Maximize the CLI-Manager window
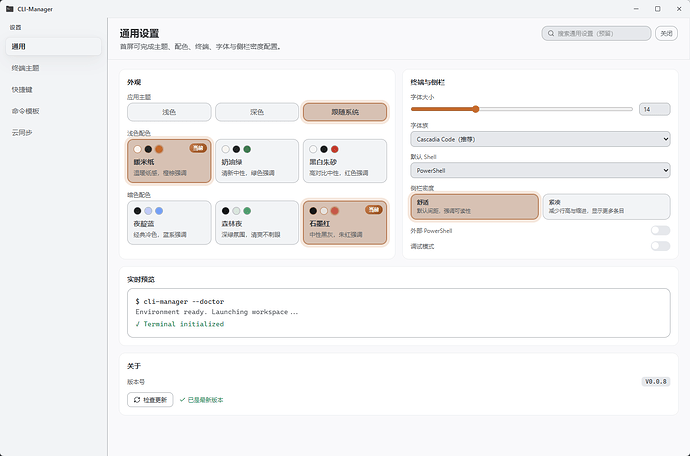The width and height of the screenshot is (690, 456). coord(657,9)
